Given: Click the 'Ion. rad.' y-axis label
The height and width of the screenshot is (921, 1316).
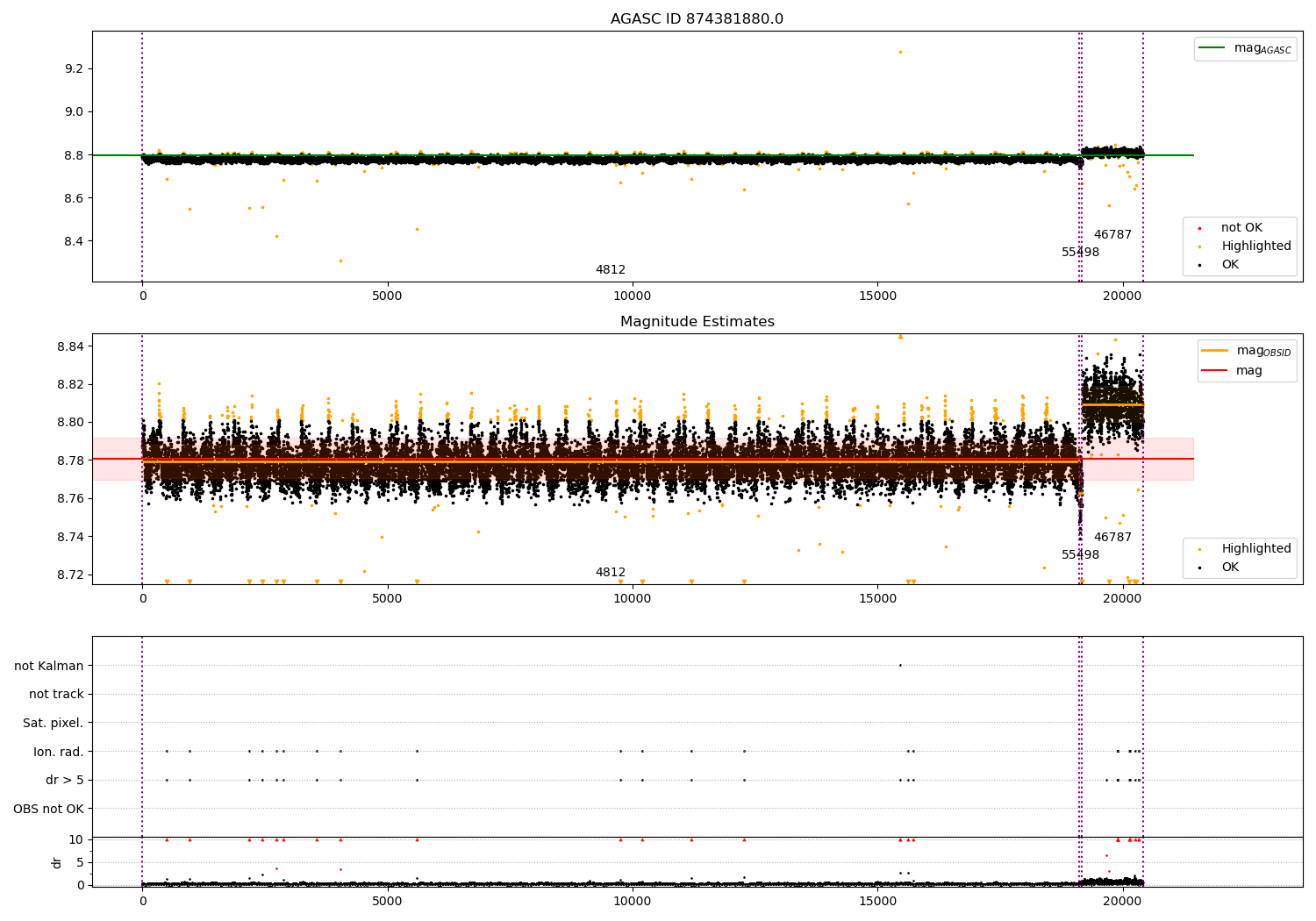Looking at the screenshot, I should 59,752.
